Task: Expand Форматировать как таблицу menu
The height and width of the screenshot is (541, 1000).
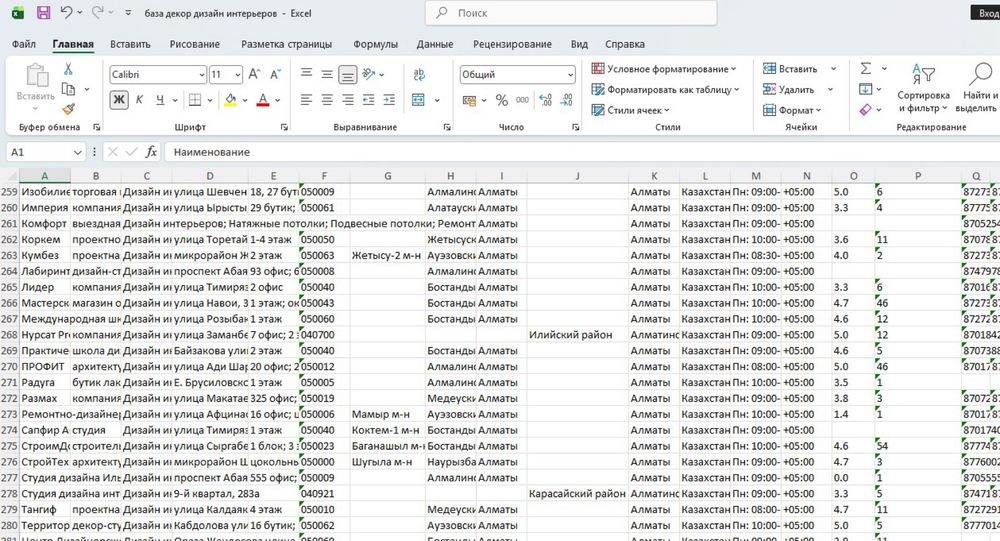Action: [x=665, y=89]
